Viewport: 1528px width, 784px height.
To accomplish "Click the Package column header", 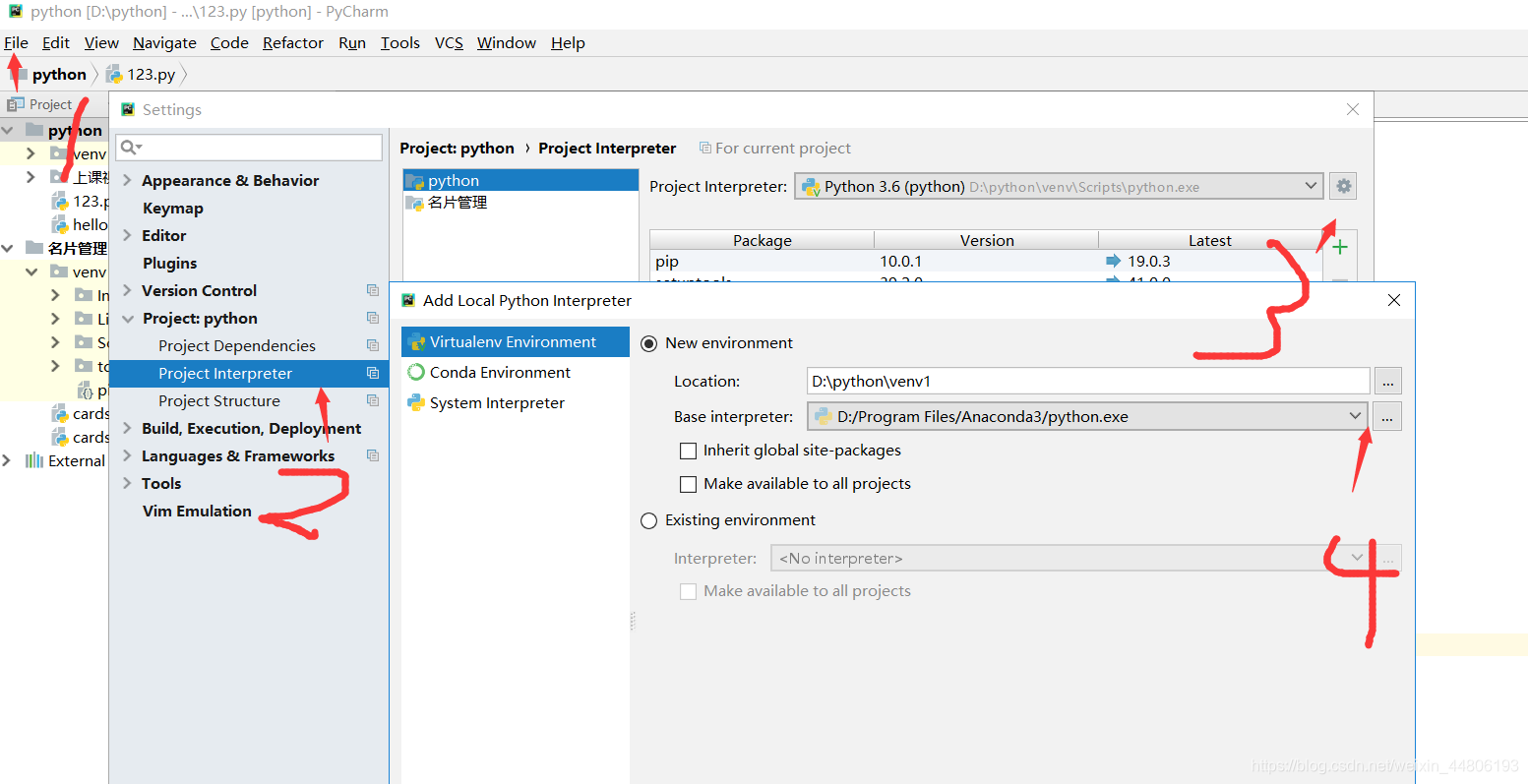I will [763, 240].
